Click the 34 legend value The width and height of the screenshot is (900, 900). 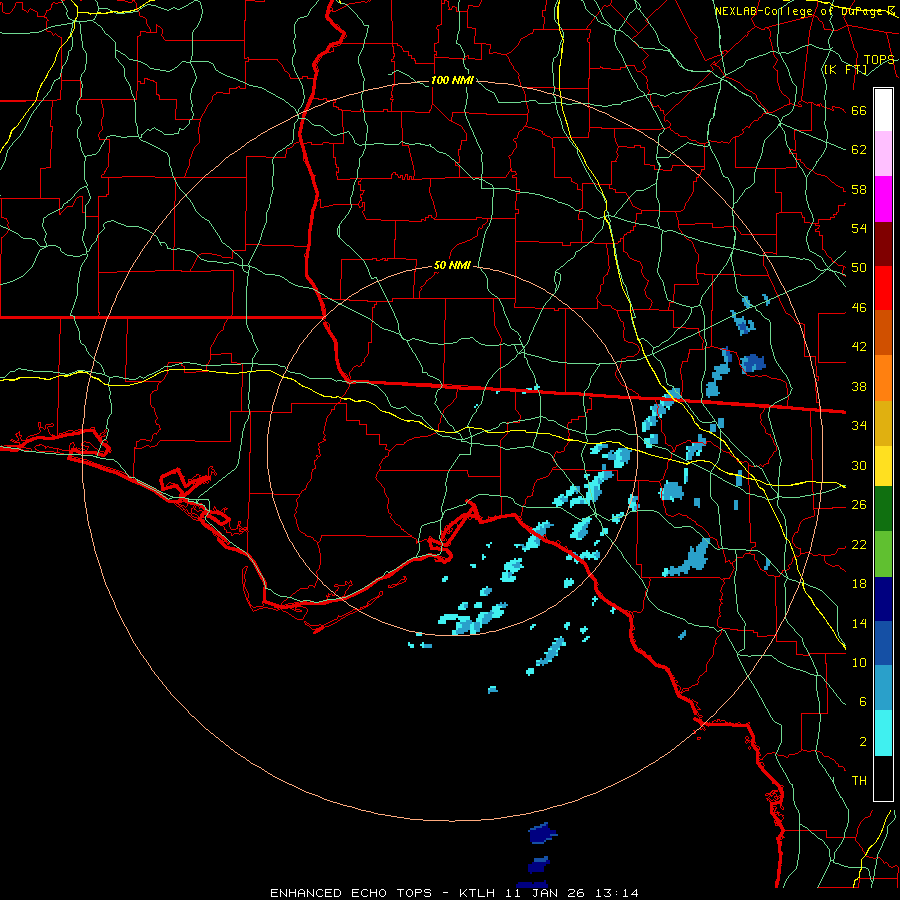tap(859, 426)
